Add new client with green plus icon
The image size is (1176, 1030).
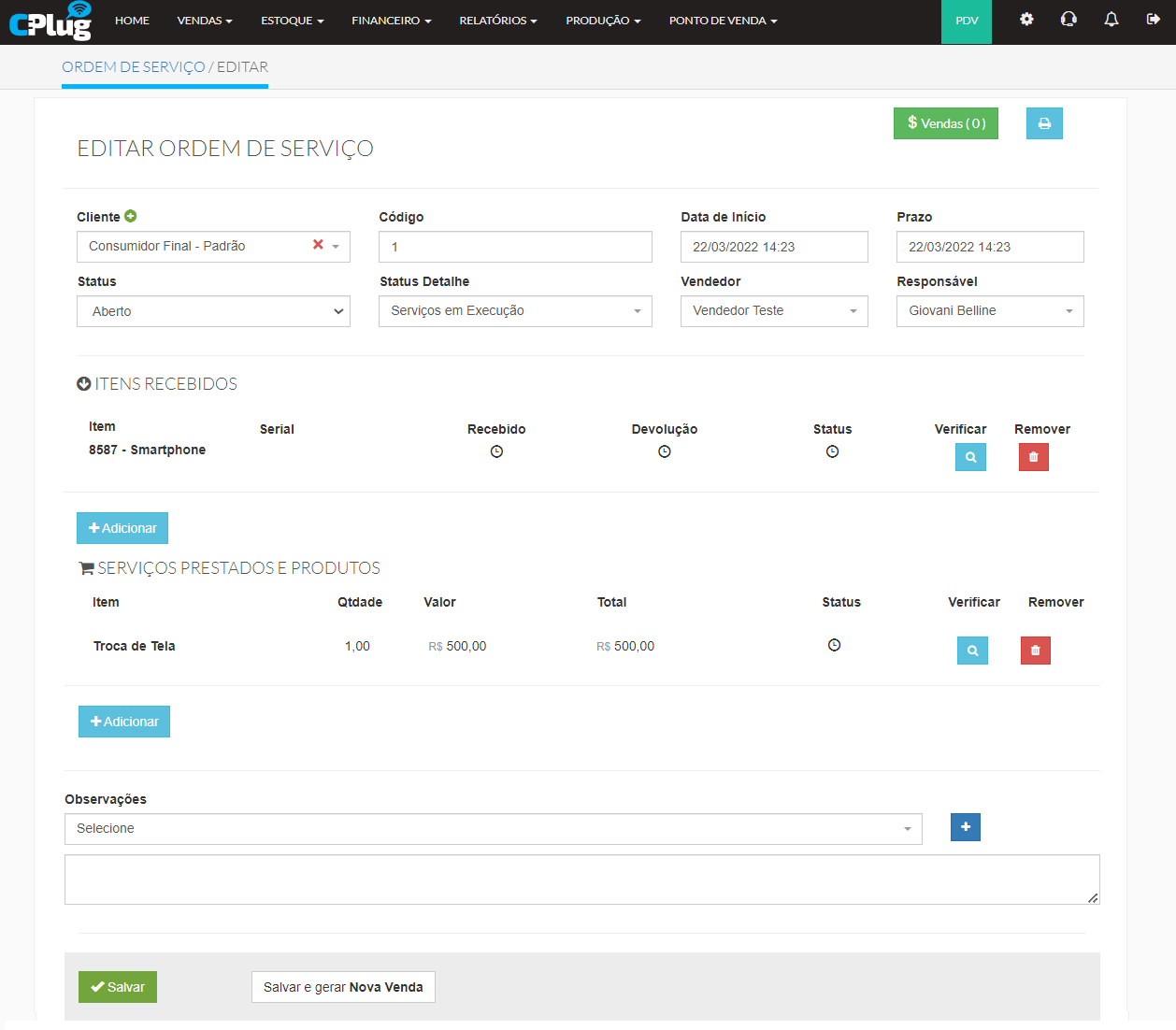131,216
